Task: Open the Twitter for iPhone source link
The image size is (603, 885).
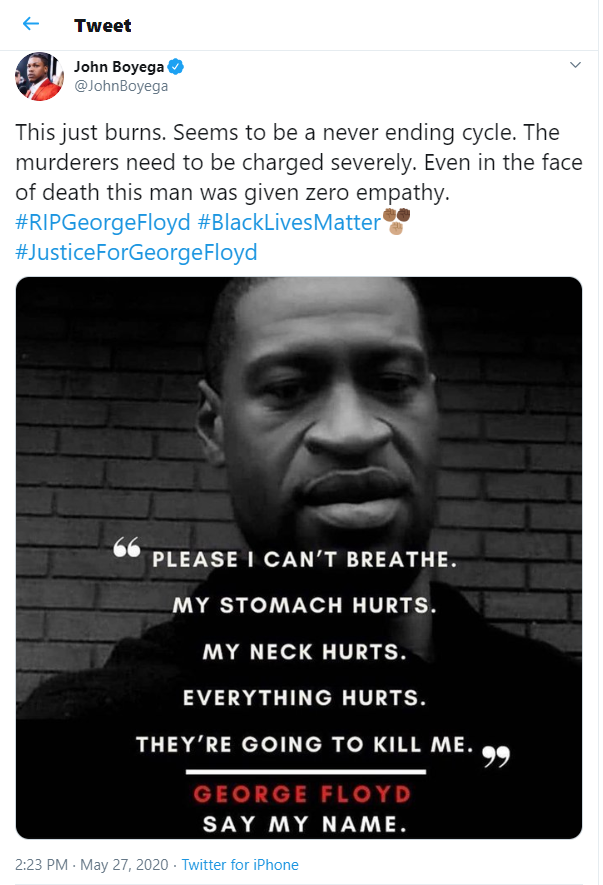Action: pyautogui.click(x=239, y=865)
